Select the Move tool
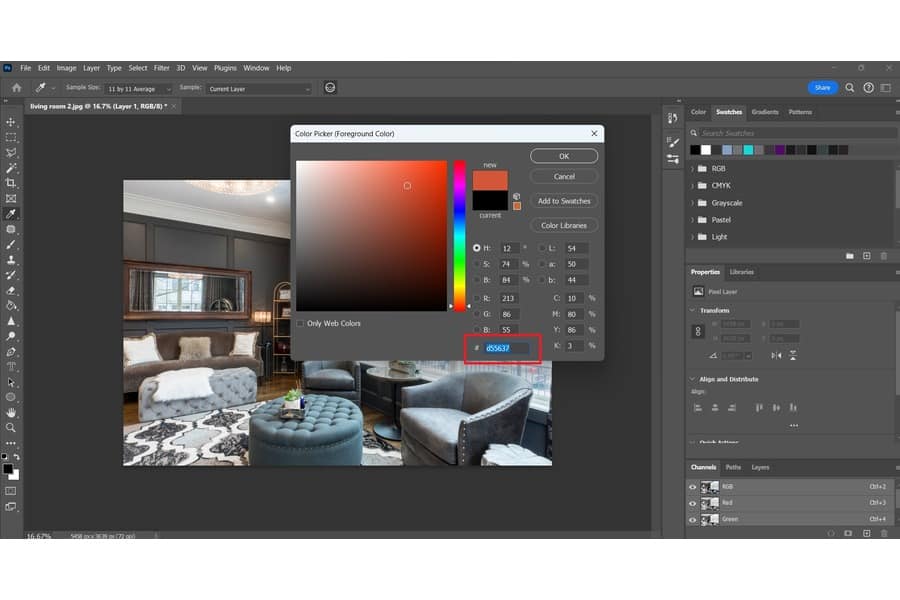900x600 pixels. (11, 122)
